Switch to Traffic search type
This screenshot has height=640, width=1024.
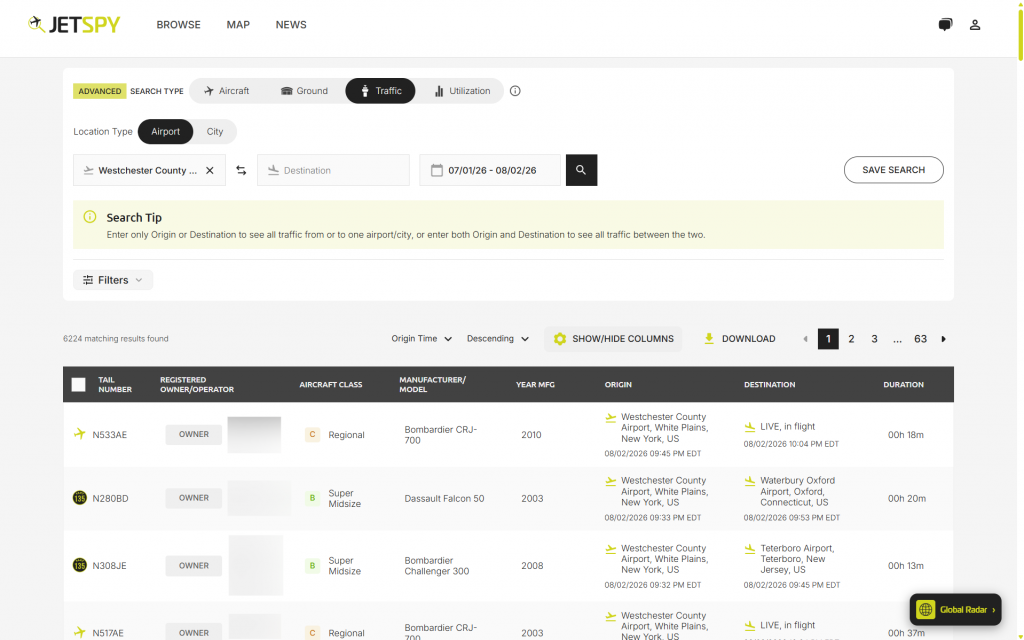click(x=380, y=91)
